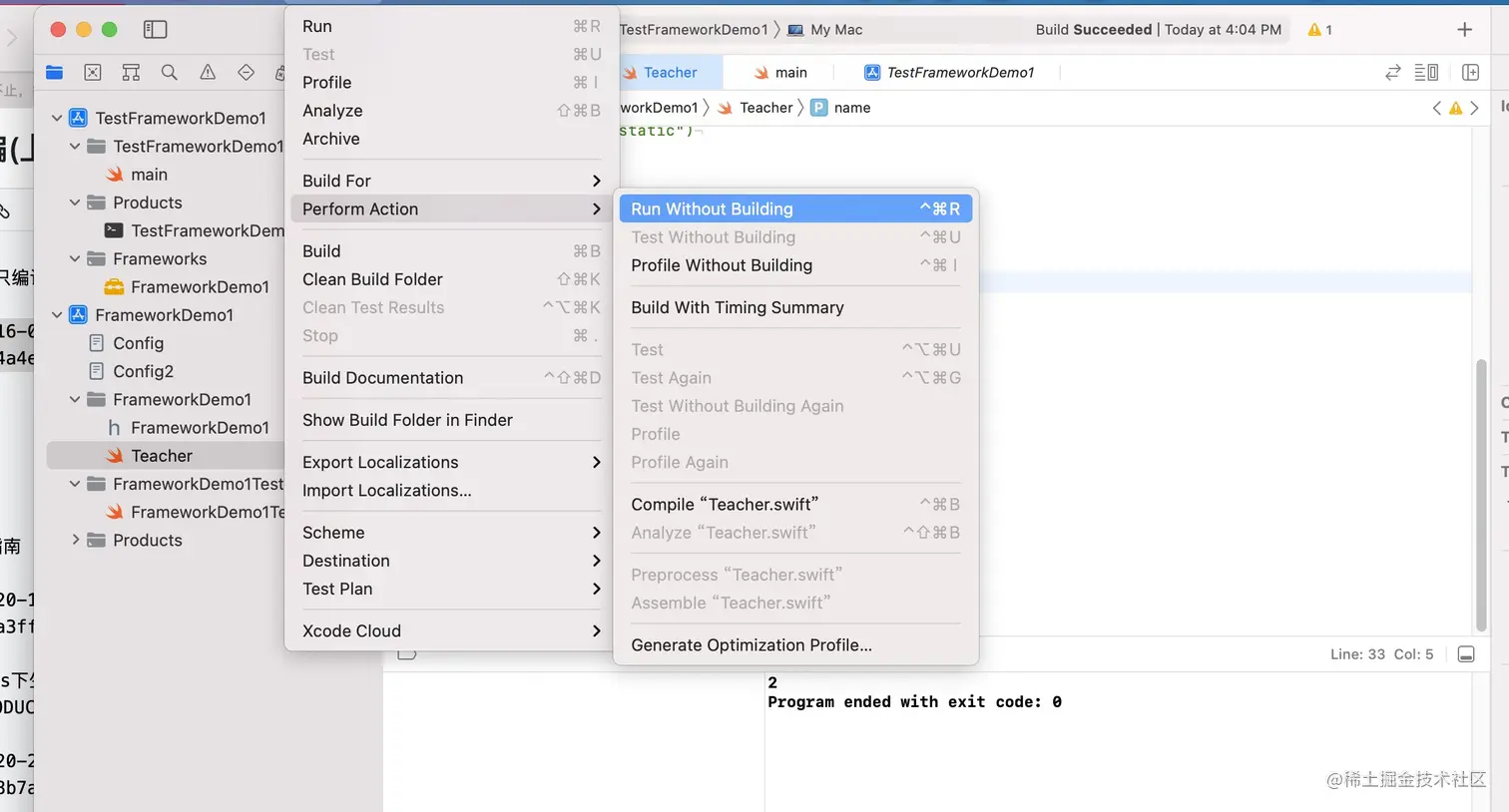Screen dimensions: 1509x812
Task: Collapse the FrameworkDemo1 group folder
Action: [x=75, y=399]
